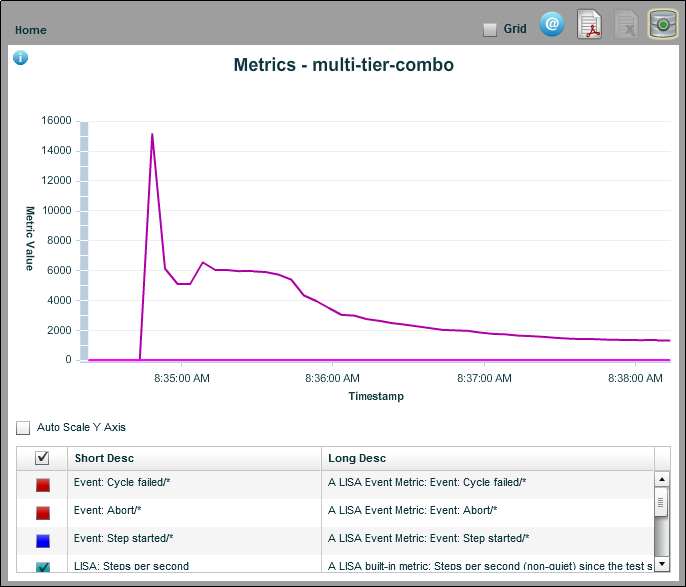Toggle Auto Scale Y Axis checkbox
686x587 pixels.
pyautogui.click(x=23, y=427)
